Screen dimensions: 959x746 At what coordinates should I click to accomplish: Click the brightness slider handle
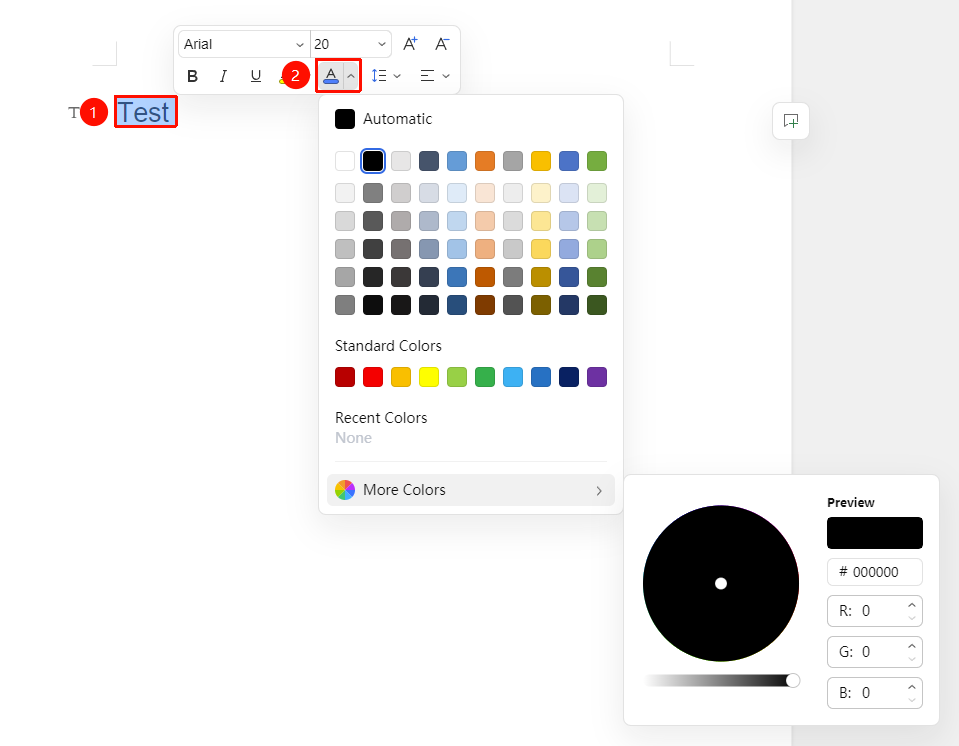click(x=793, y=681)
